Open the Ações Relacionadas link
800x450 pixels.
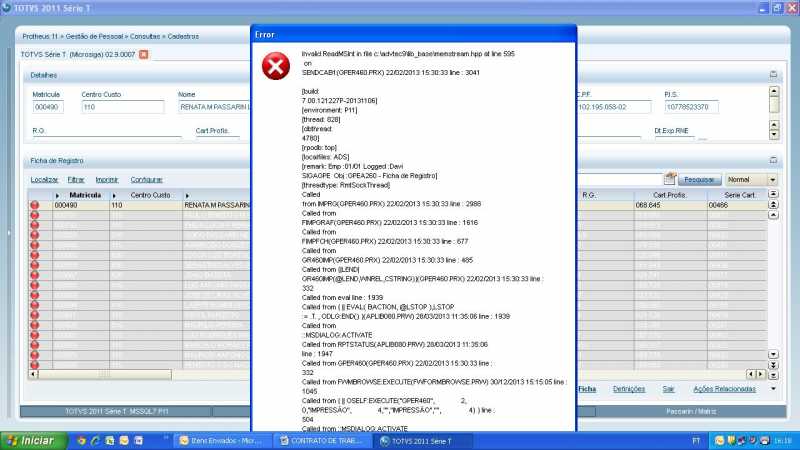point(724,389)
